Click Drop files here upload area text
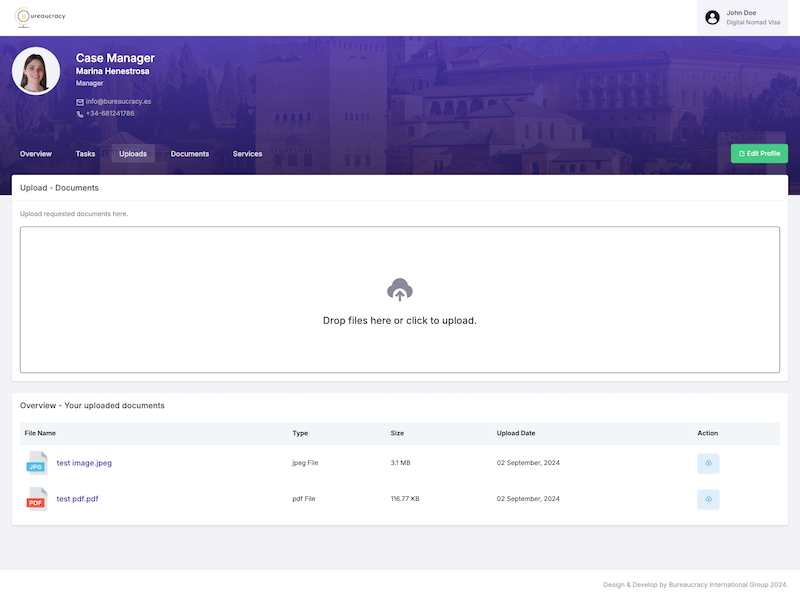Viewport: 800px width, 600px height. pos(400,320)
